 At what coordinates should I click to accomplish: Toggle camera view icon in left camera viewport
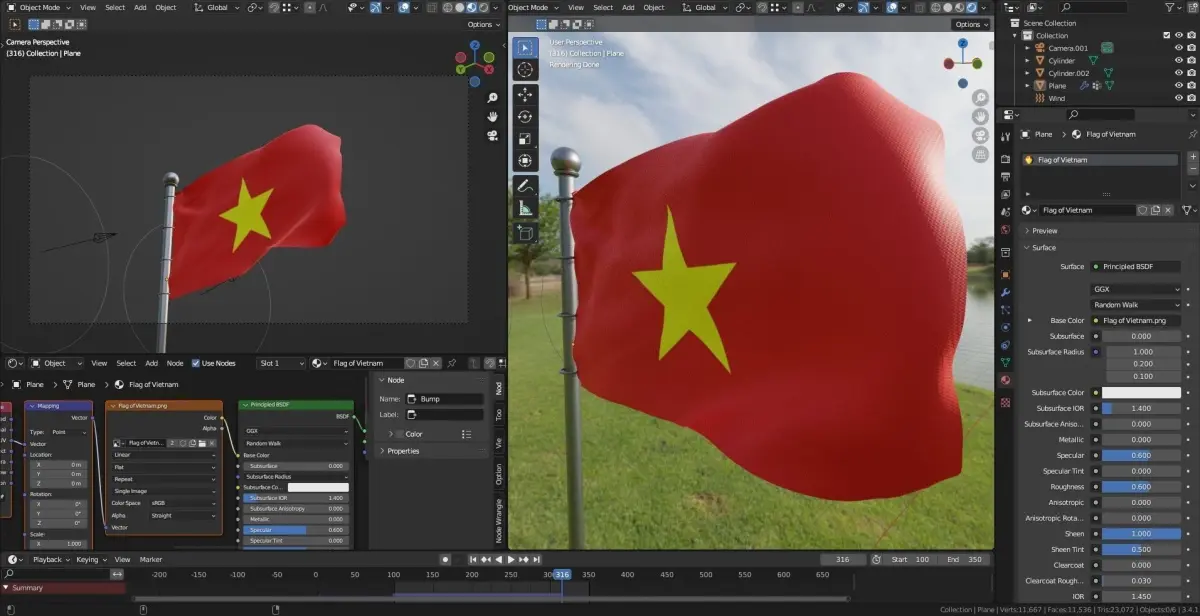point(493,134)
